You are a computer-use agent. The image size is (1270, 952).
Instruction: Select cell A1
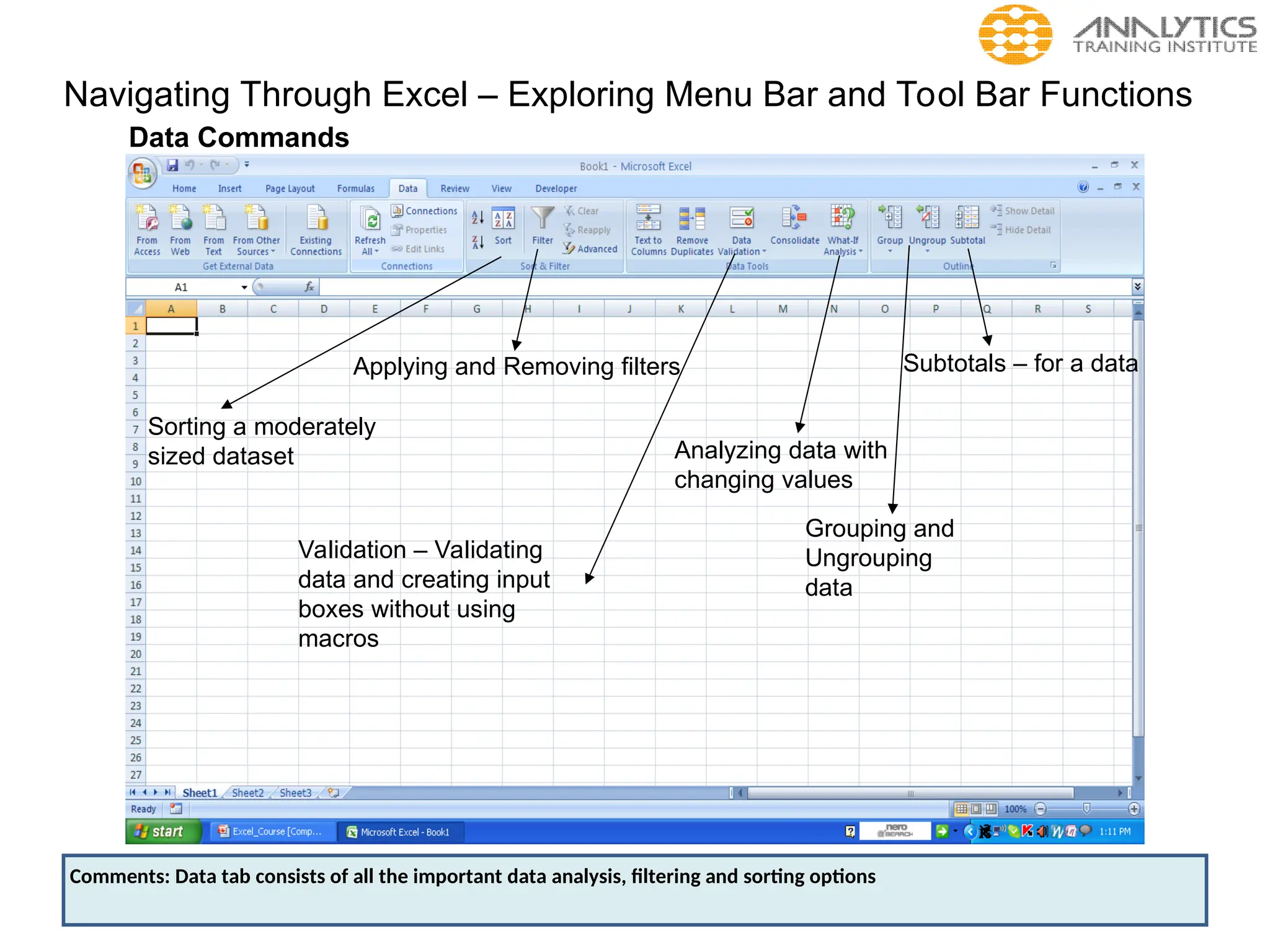pyautogui.click(x=171, y=326)
